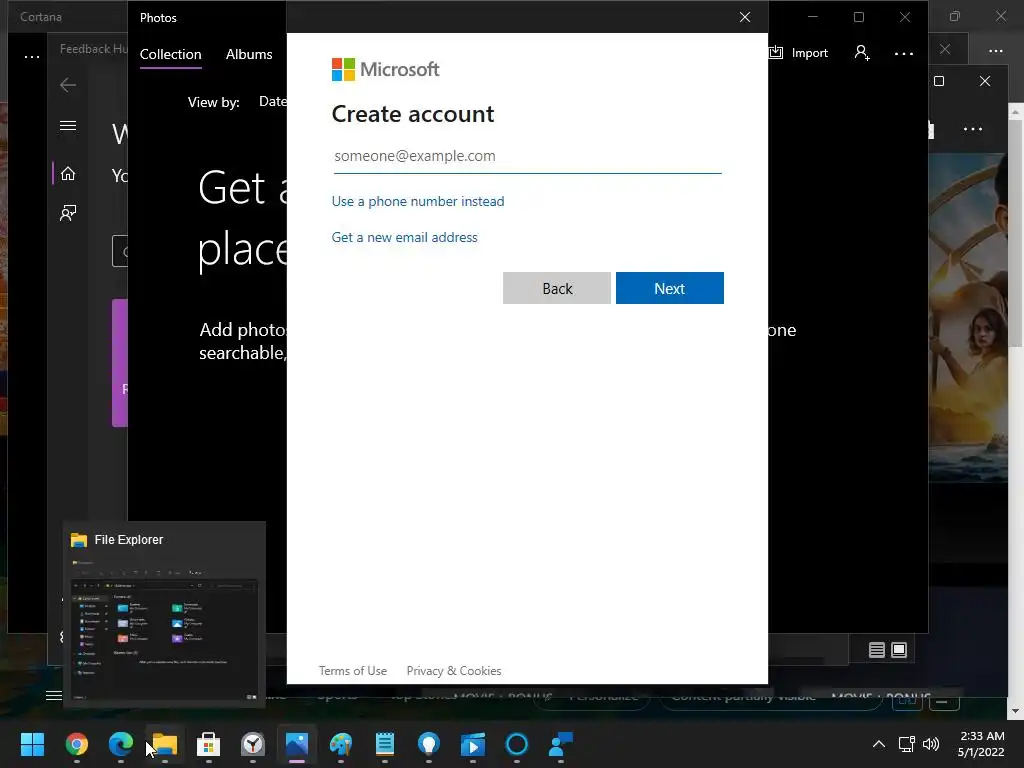
Task: Open Paint from the taskbar
Action: tap(341, 744)
